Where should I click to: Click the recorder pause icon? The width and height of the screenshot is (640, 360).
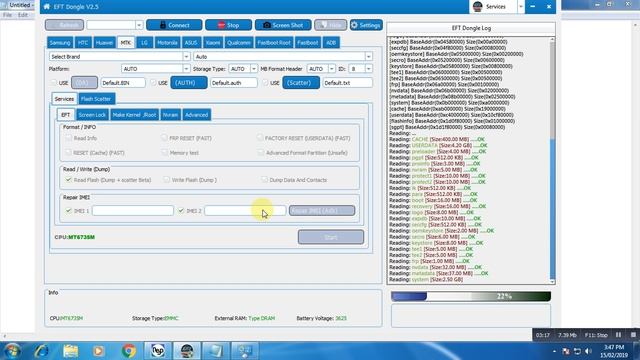coord(618,335)
